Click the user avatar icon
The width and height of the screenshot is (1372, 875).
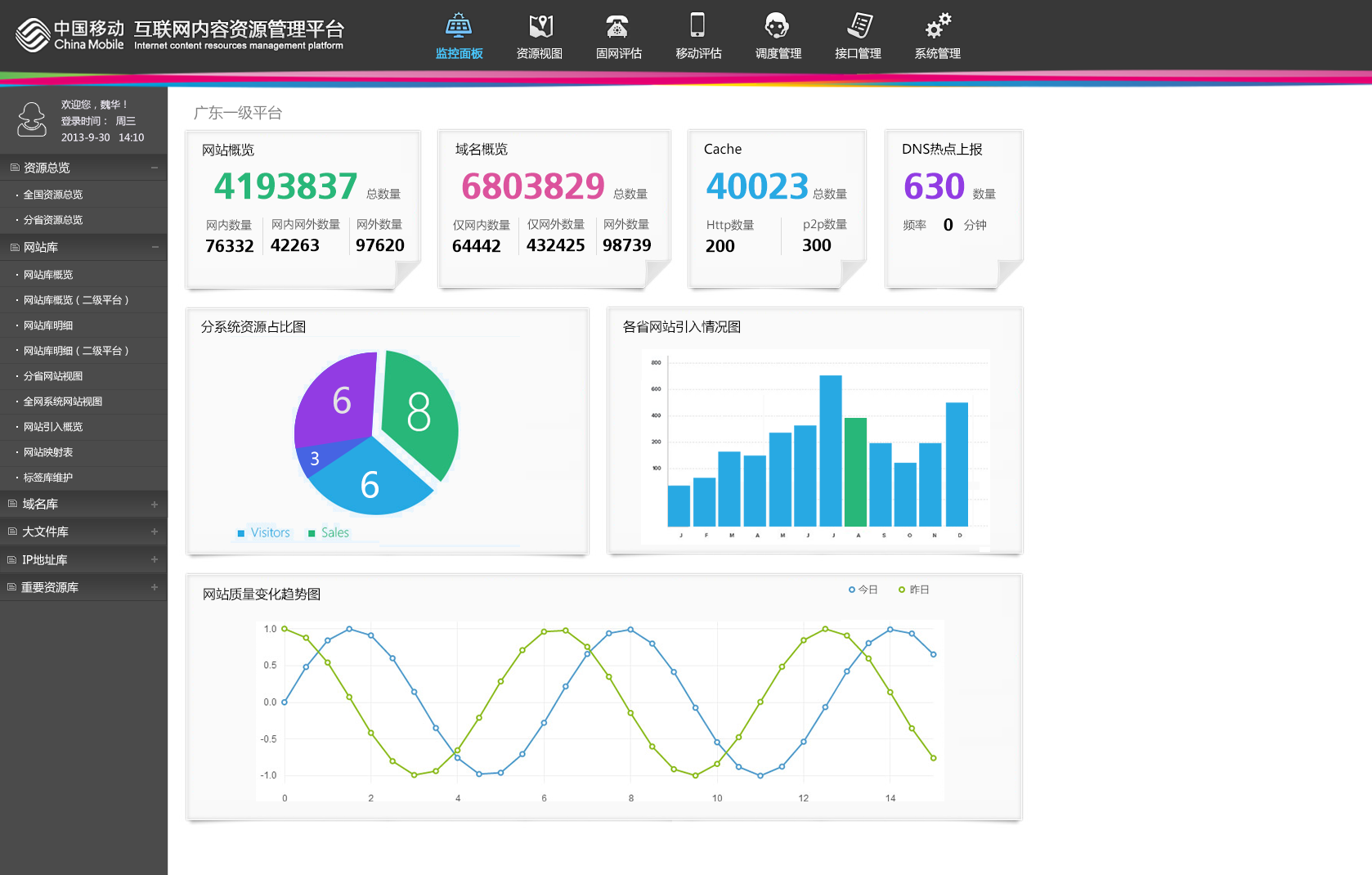tap(32, 119)
